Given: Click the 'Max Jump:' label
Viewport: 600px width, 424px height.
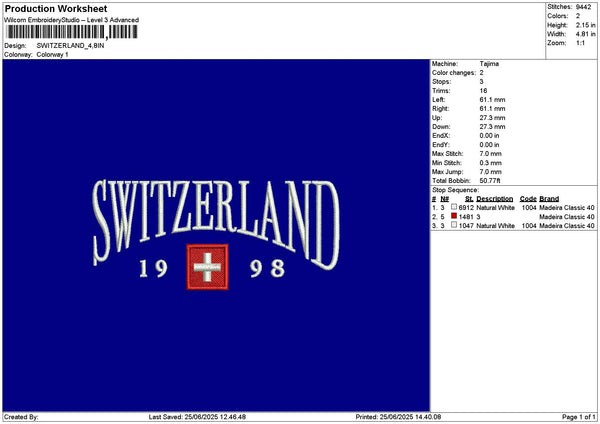Looking at the screenshot, I should click(447, 172).
